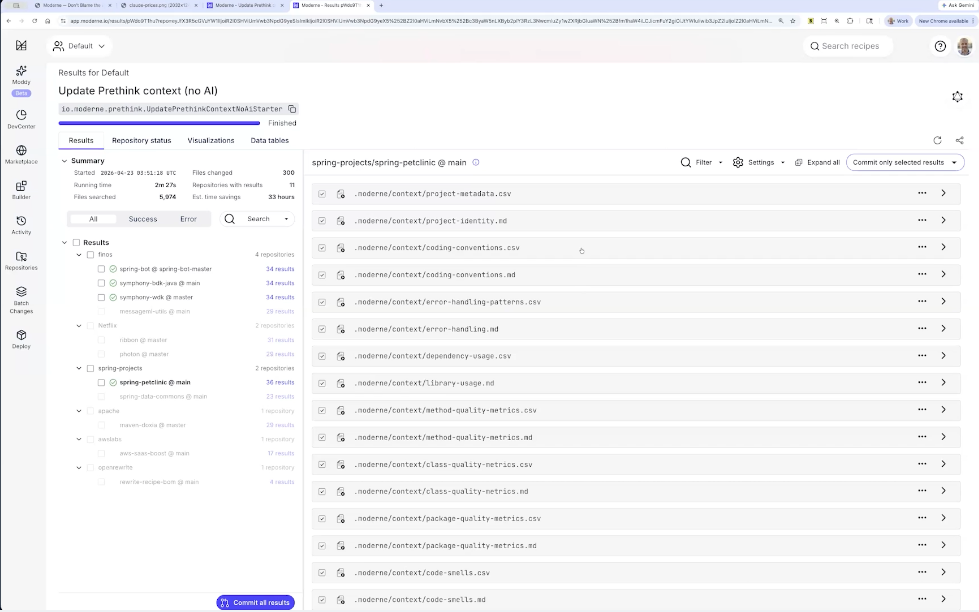This screenshot has height=612, width=979.
Task: Filter results by Success
Action: 142,219
